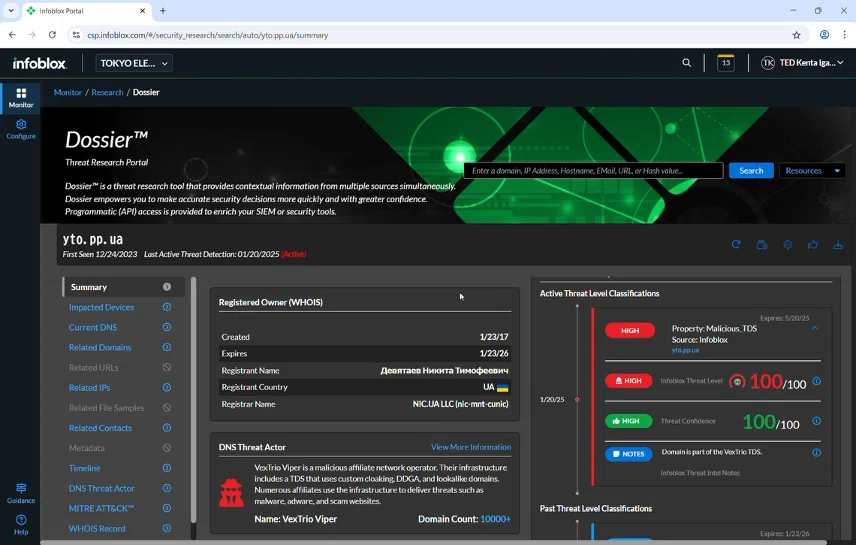Bookmark this page with the star icon

(796, 35)
